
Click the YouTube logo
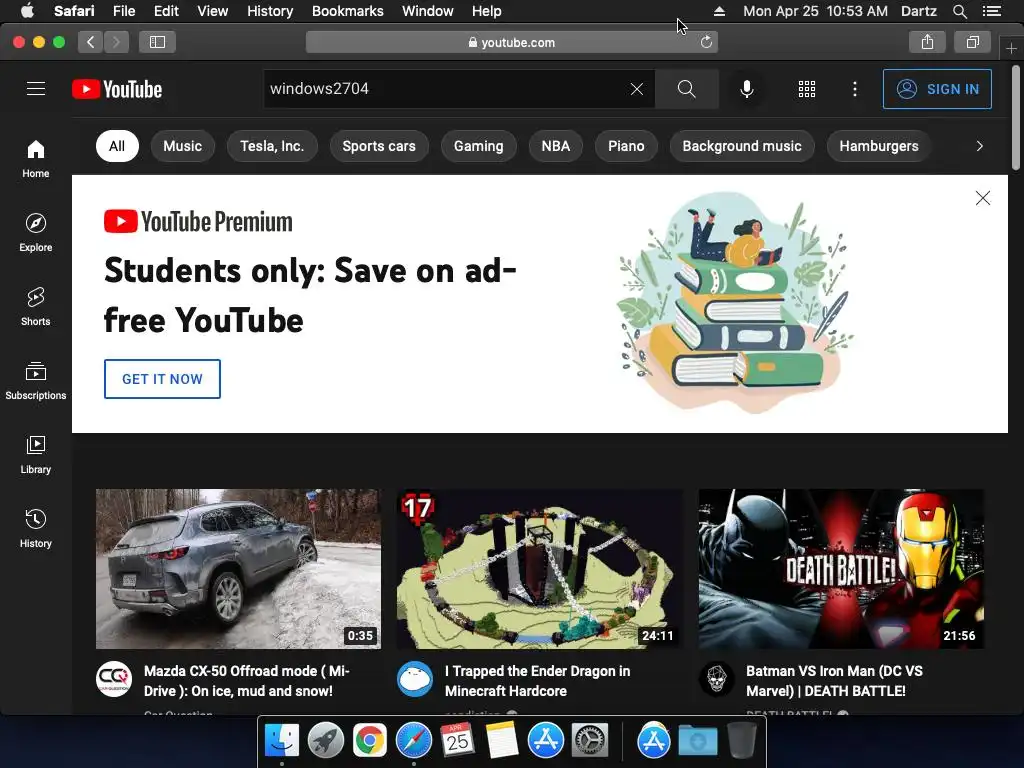coord(117,89)
